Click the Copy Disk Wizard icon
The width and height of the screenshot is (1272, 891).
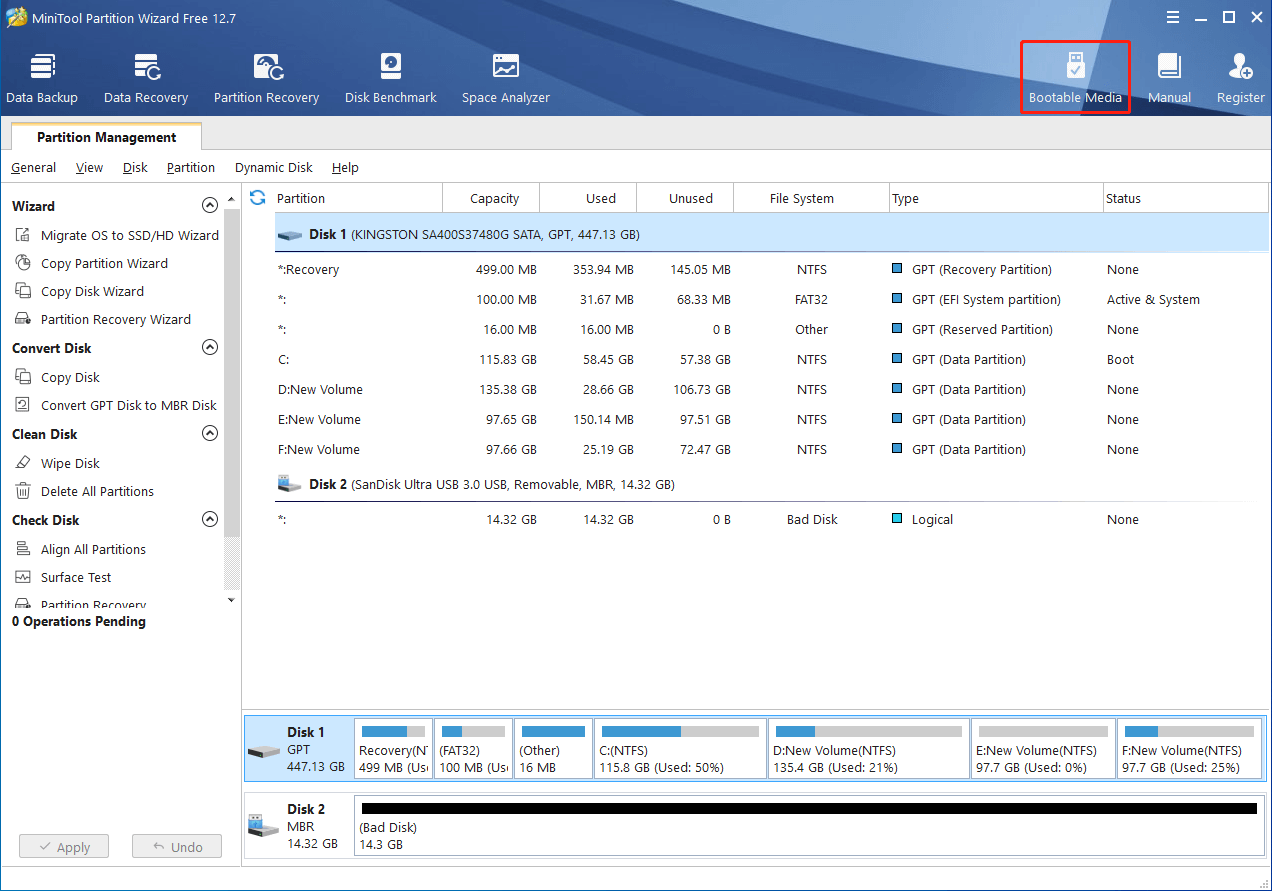click(x=23, y=291)
